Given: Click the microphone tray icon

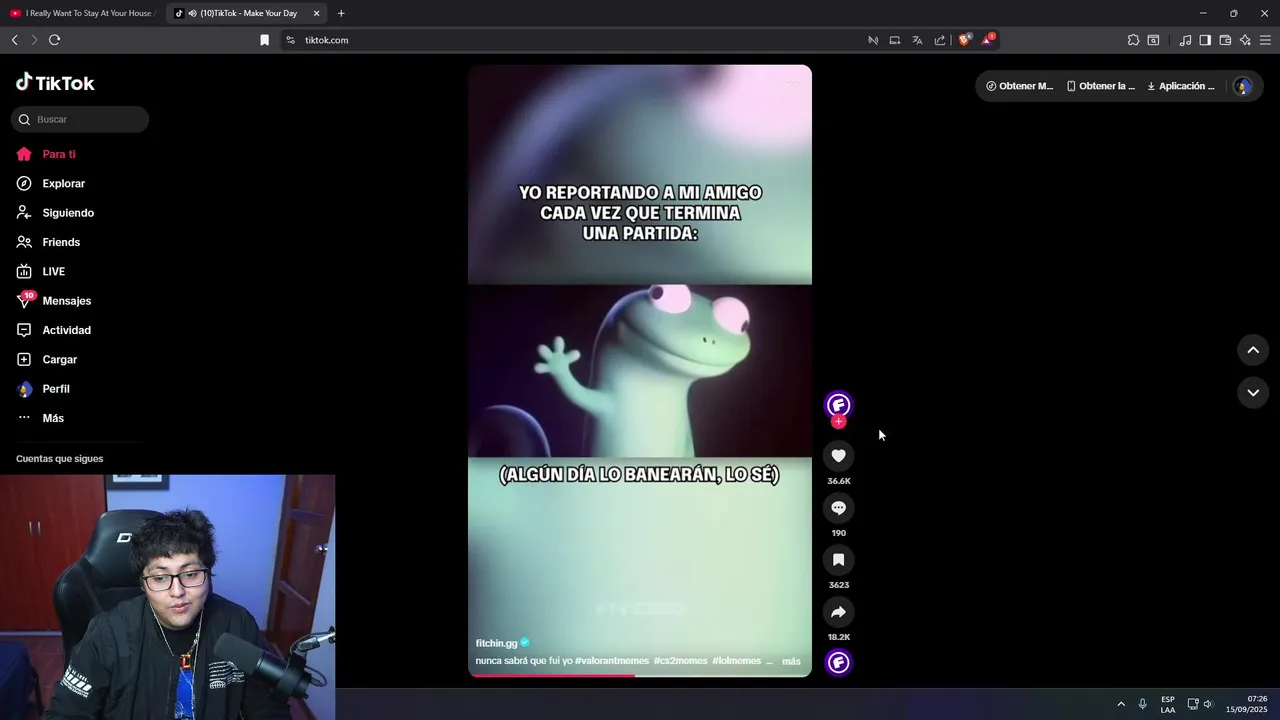Looking at the screenshot, I should [x=1142, y=704].
